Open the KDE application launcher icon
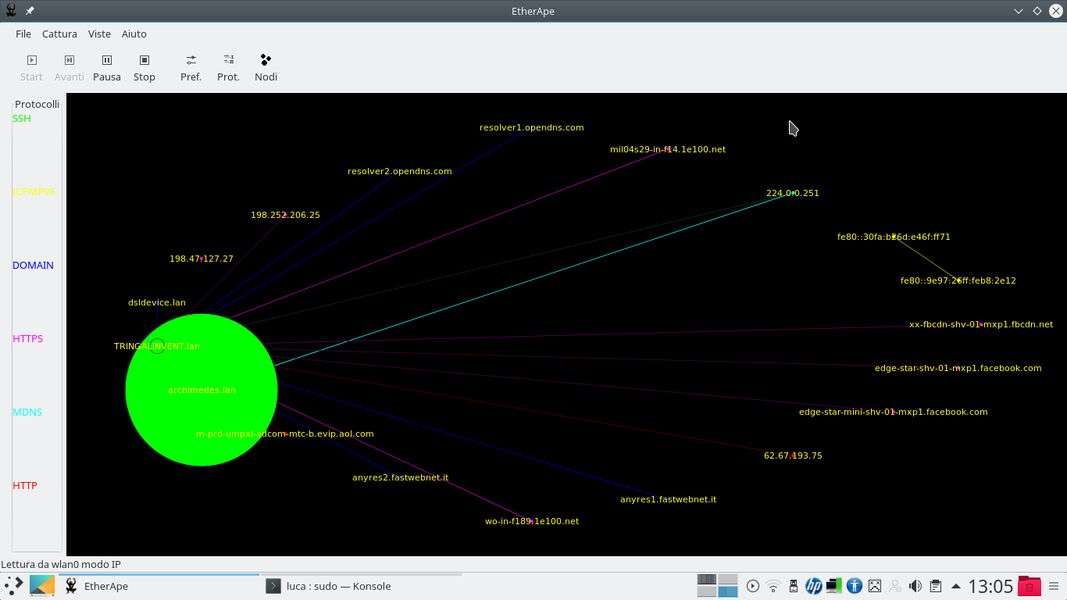The width and height of the screenshot is (1067, 600). (13, 587)
